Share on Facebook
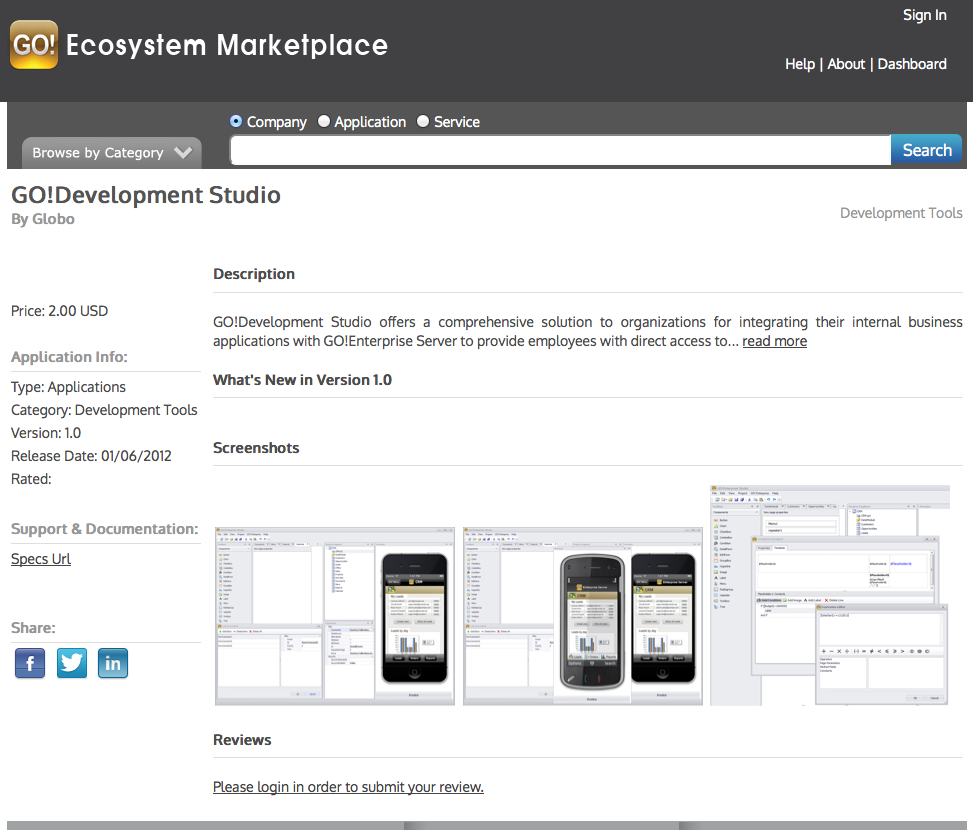Image resolution: width=973 pixels, height=830 pixels. tap(30, 663)
